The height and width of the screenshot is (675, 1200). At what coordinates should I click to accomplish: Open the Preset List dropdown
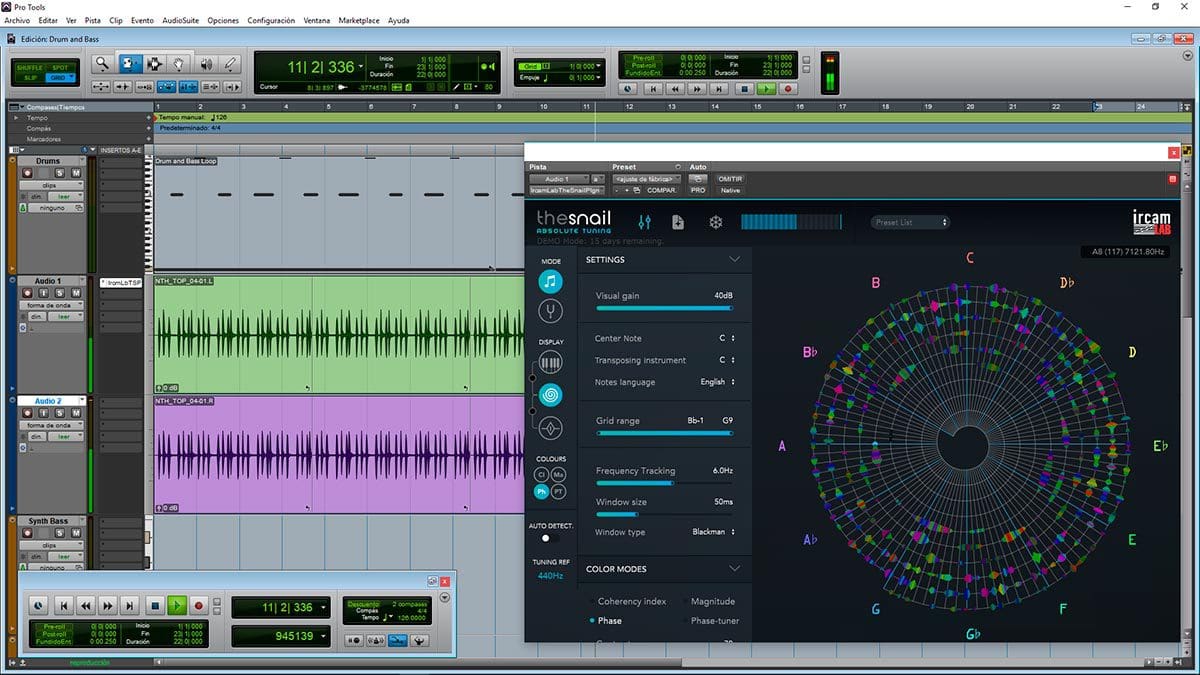(x=909, y=222)
